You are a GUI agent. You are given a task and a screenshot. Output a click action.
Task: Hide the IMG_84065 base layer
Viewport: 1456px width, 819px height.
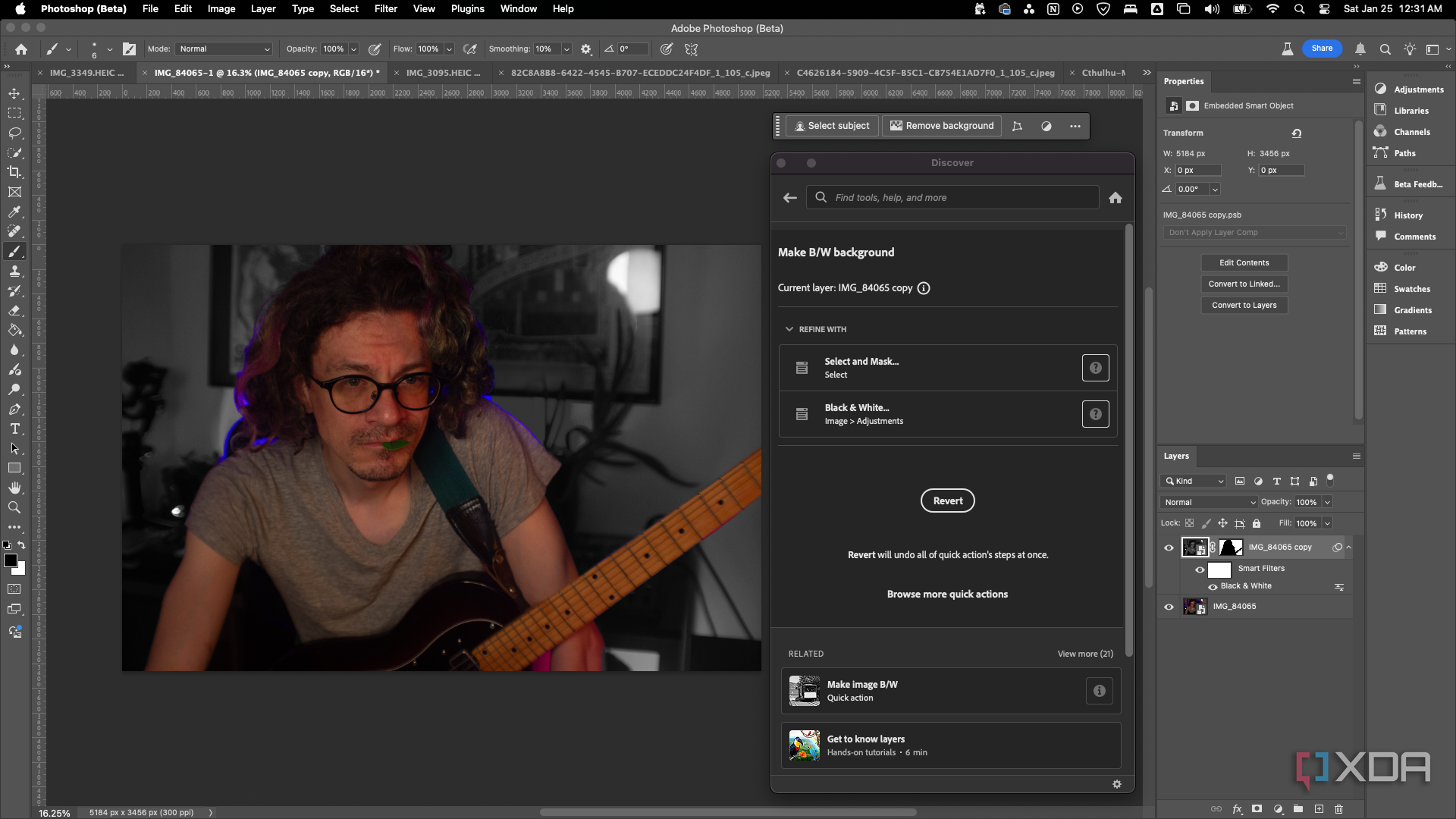[1169, 607]
